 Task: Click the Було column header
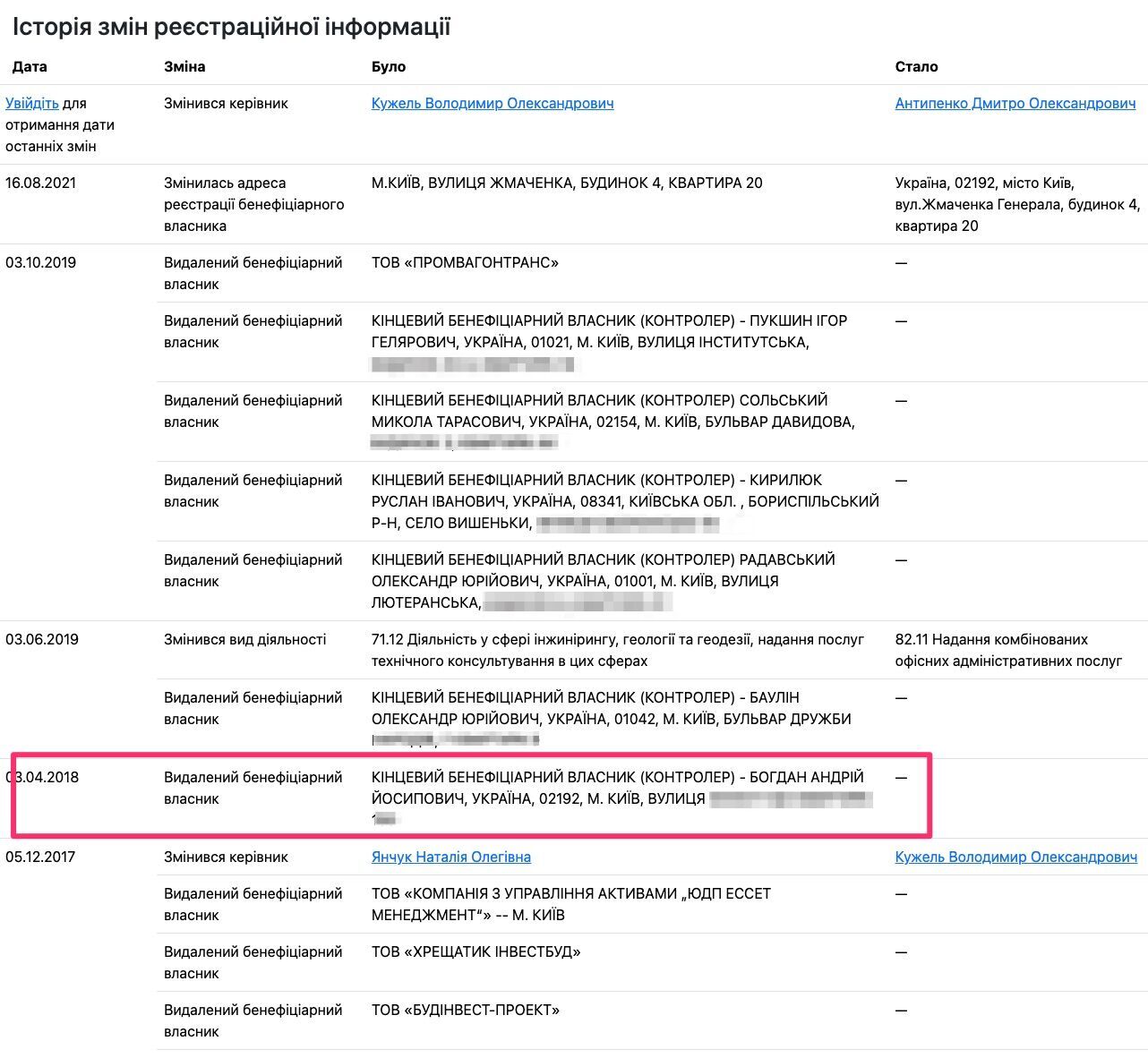389,67
